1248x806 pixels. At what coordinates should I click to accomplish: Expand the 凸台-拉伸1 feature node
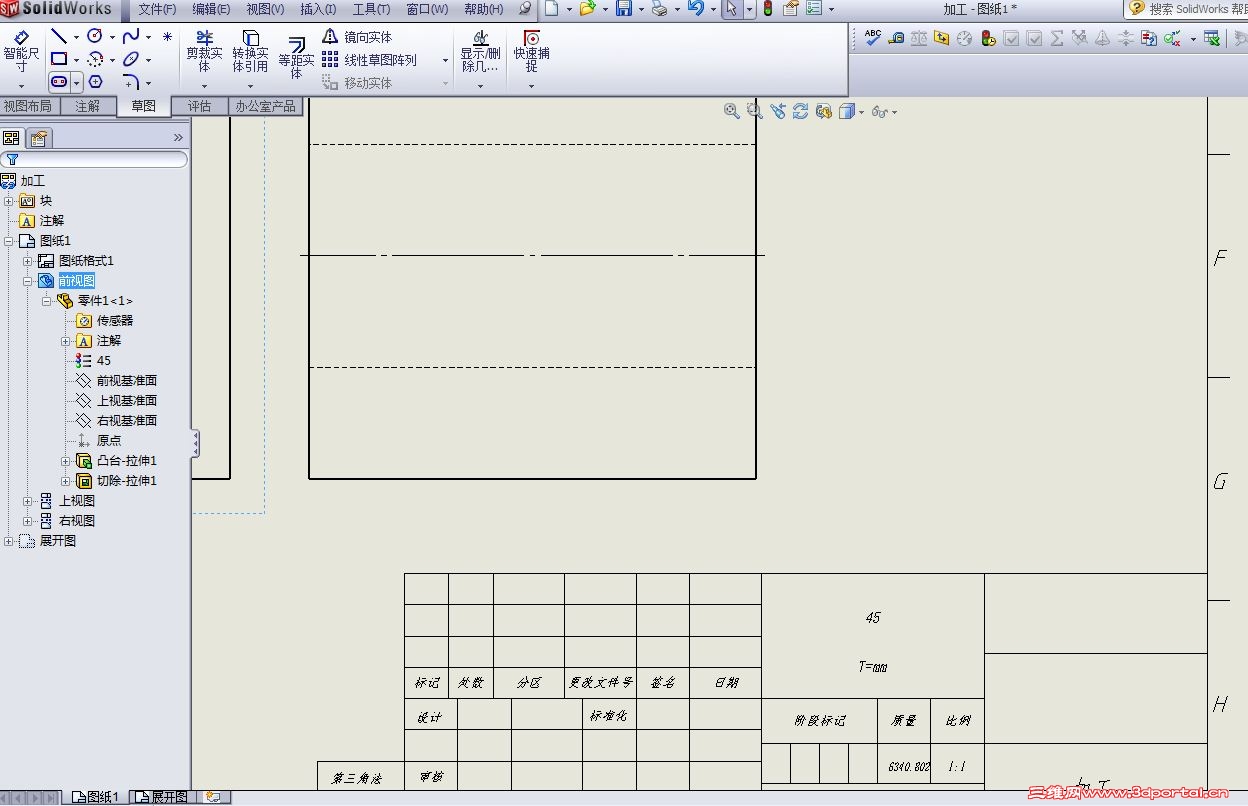66,461
